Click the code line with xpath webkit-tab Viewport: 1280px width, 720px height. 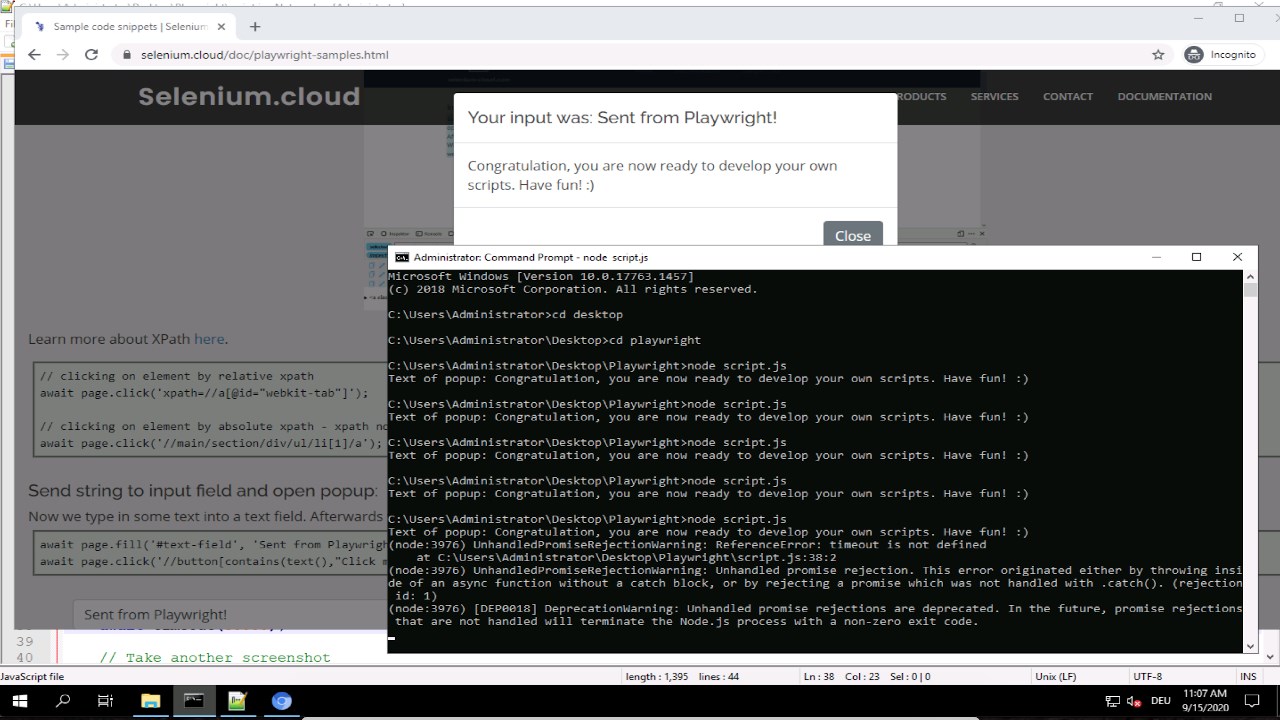click(204, 393)
